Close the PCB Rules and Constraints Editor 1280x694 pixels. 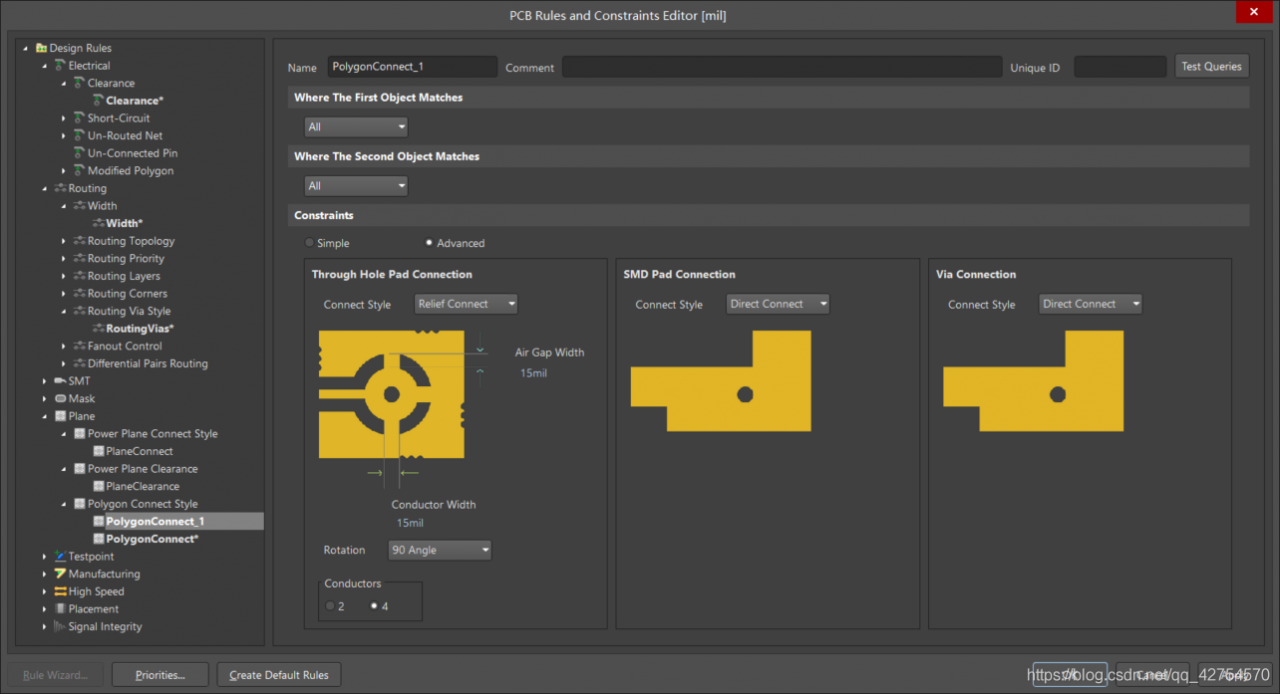[x=1253, y=12]
